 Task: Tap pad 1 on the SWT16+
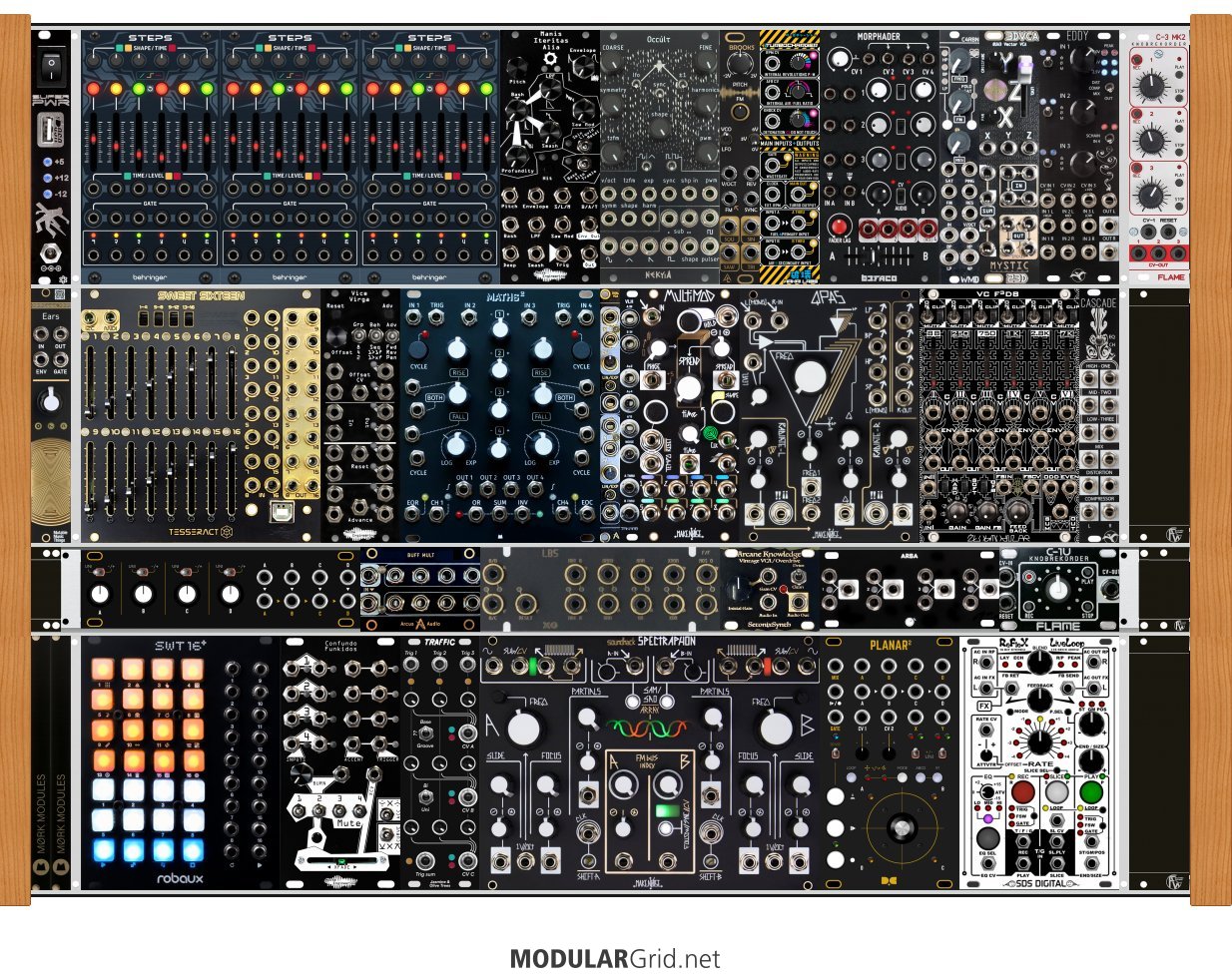[x=103, y=670]
